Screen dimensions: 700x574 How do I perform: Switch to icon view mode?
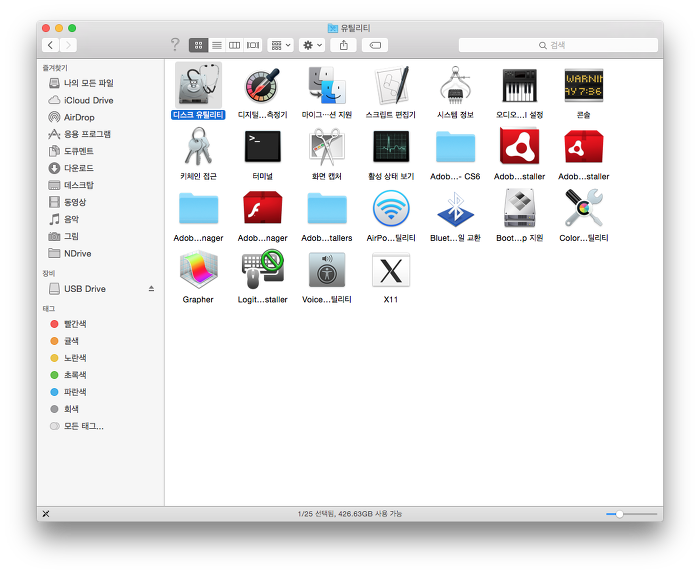pos(198,45)
